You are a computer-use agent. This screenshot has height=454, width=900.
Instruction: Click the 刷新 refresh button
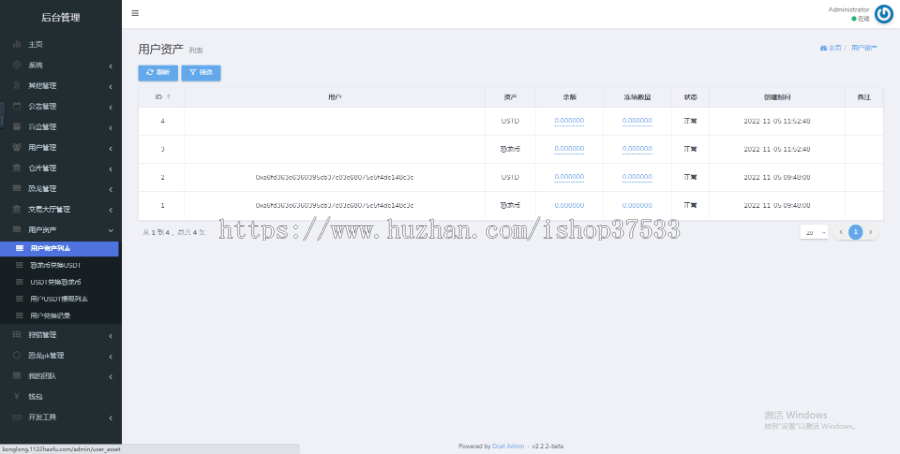[158, 73]
